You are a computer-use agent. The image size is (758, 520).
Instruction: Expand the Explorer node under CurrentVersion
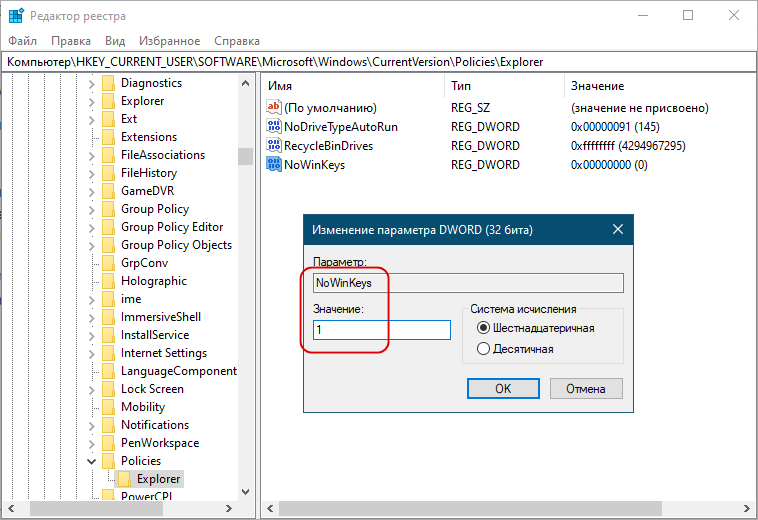(91, 101)
